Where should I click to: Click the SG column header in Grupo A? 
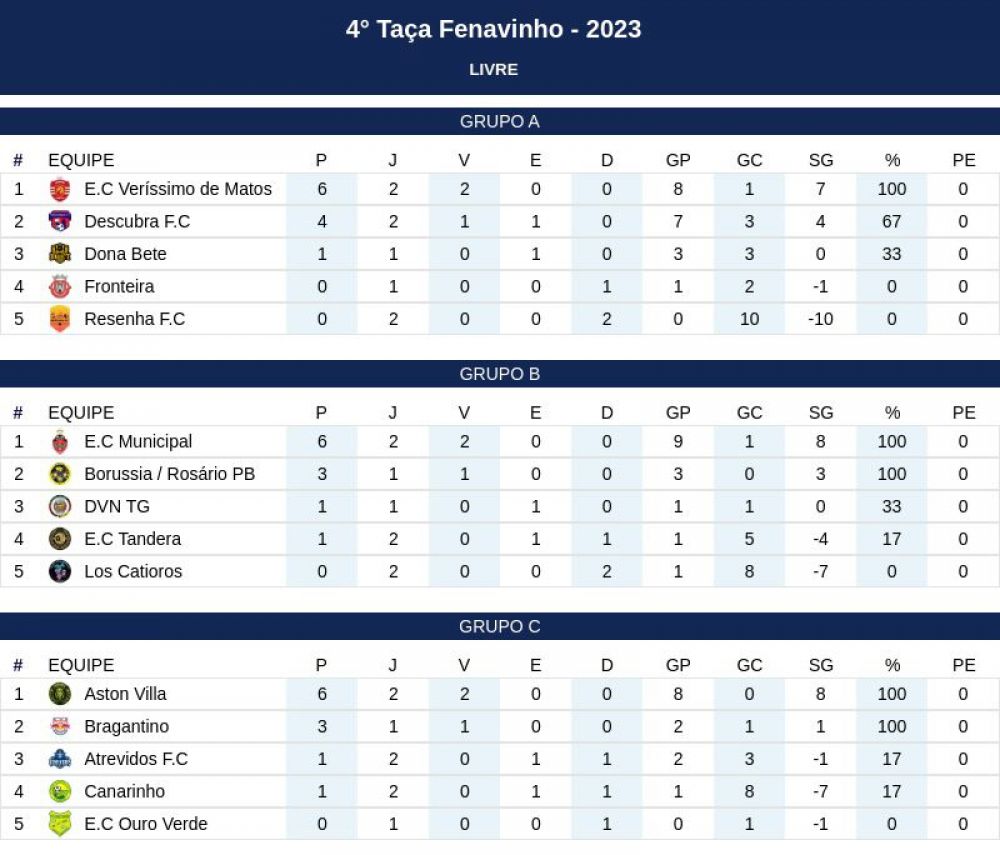[821, 160]
